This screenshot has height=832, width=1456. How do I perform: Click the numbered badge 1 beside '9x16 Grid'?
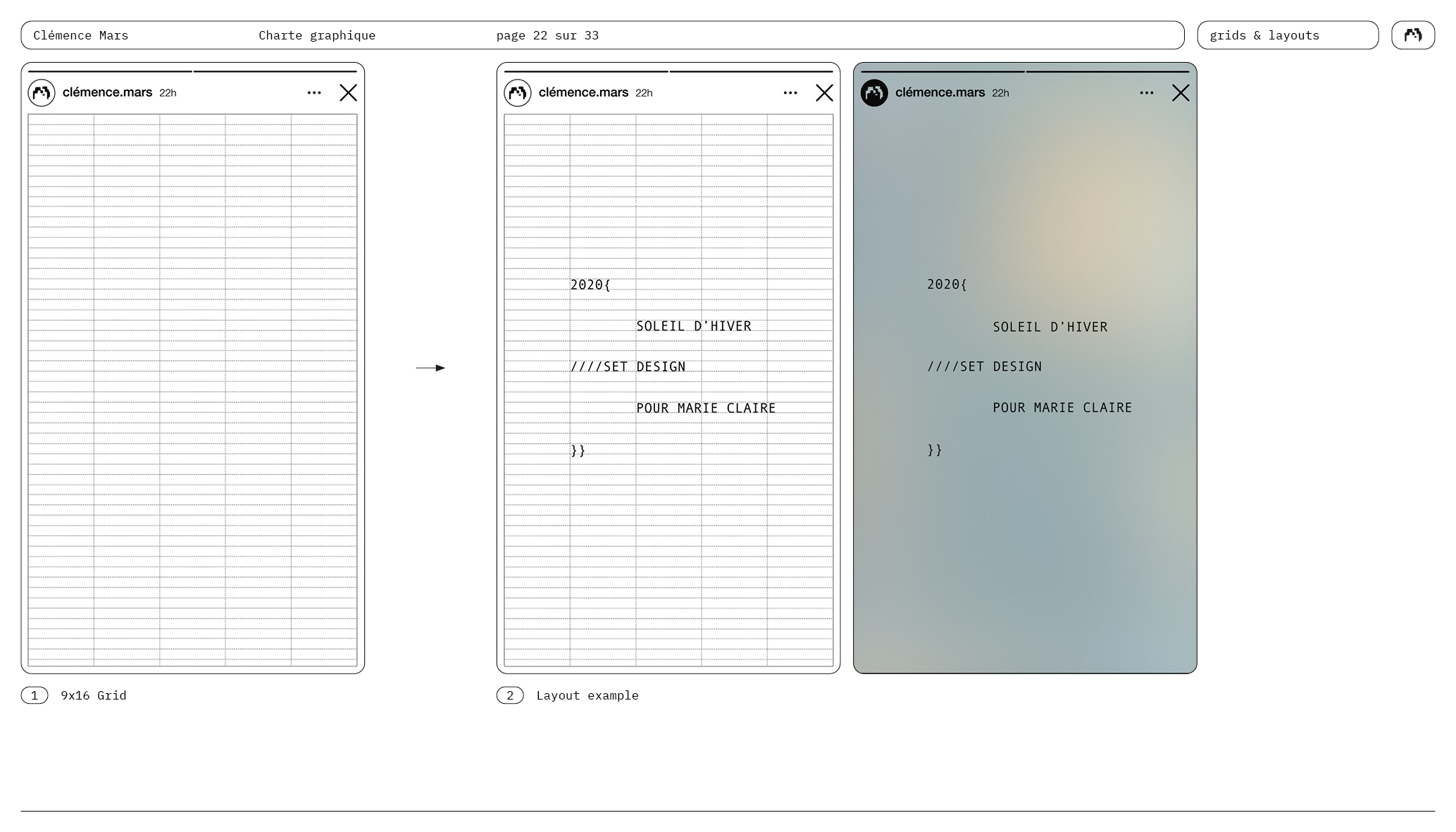(x=35, y=695)
